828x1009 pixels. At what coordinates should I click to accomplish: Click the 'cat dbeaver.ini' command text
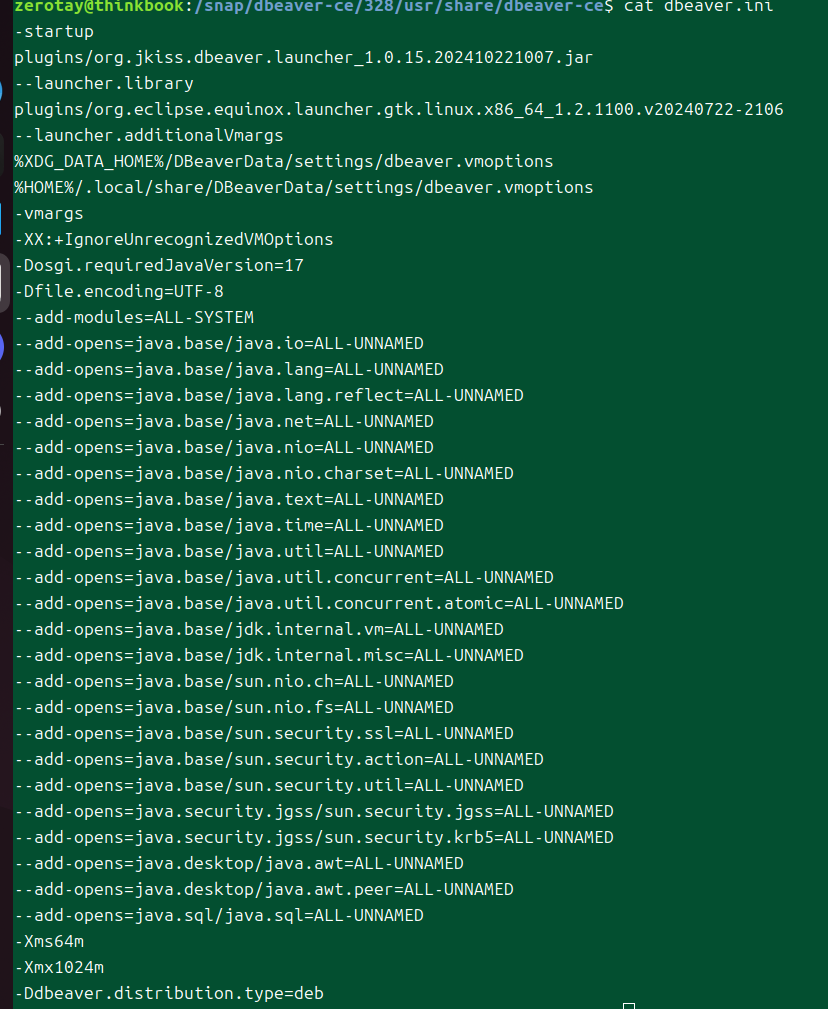pos(689,6)
